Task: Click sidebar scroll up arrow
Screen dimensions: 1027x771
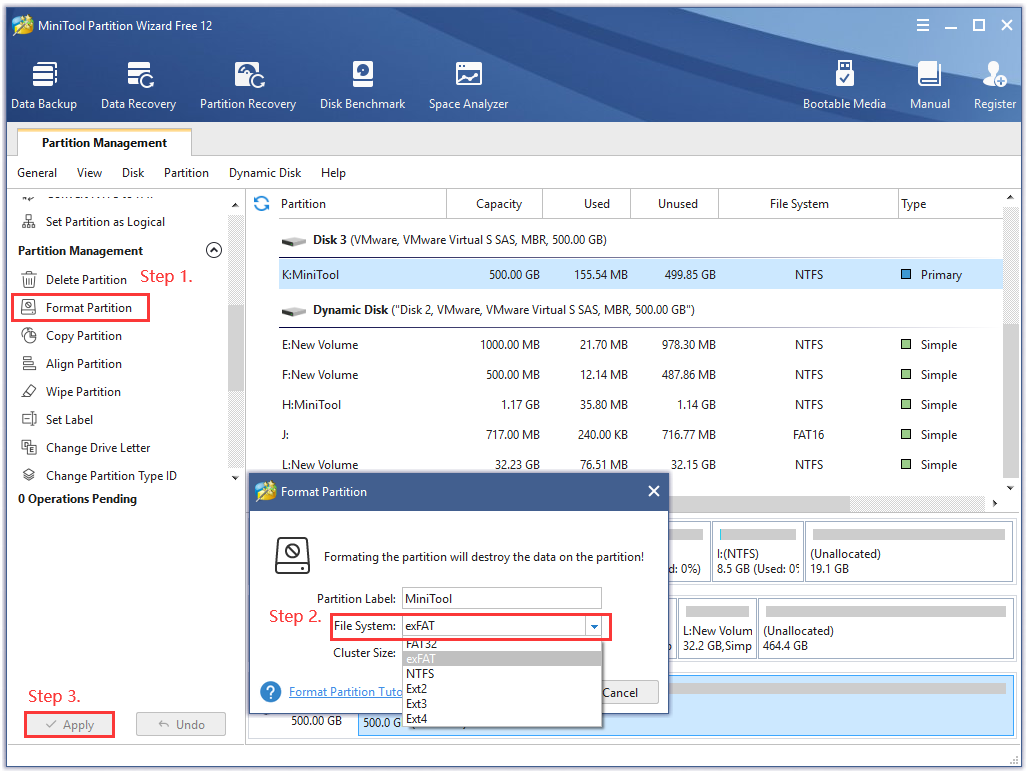Action: click(236, 206)
